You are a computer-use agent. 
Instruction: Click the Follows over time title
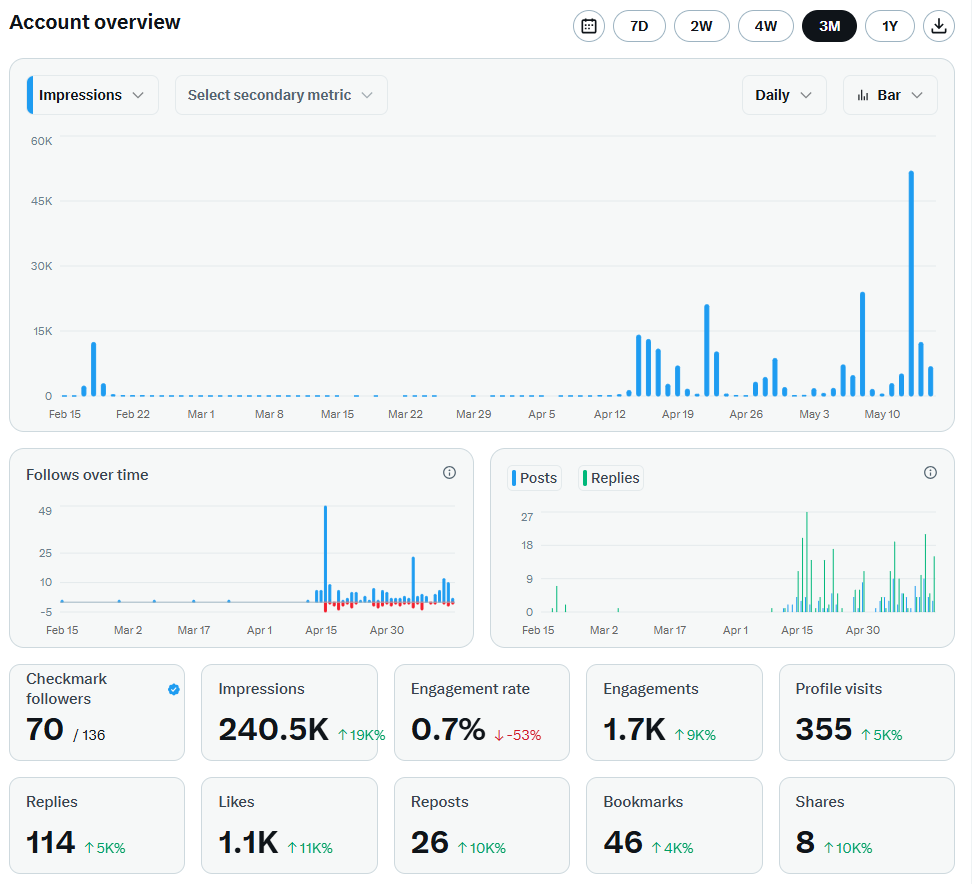[87, 475]
